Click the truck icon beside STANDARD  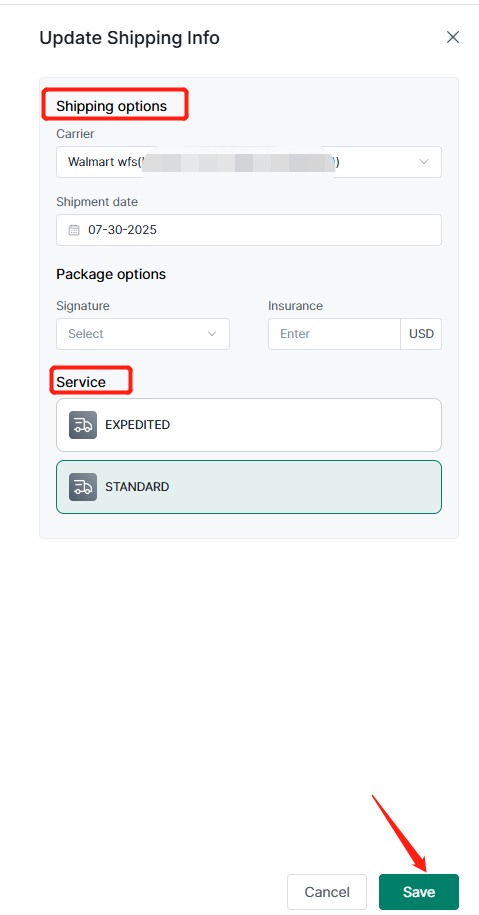tap(83, 487)
